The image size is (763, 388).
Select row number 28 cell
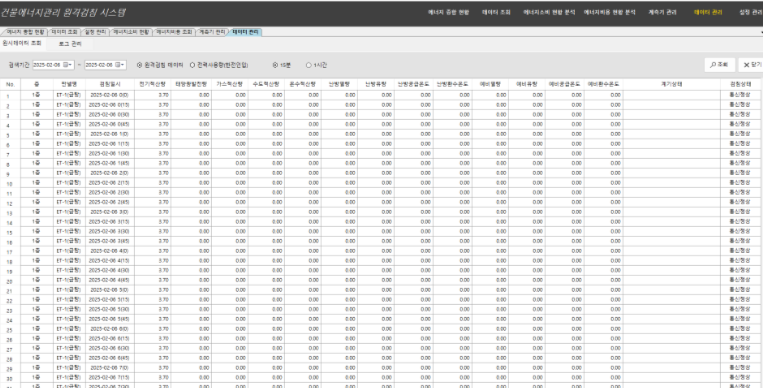[10, 359]
